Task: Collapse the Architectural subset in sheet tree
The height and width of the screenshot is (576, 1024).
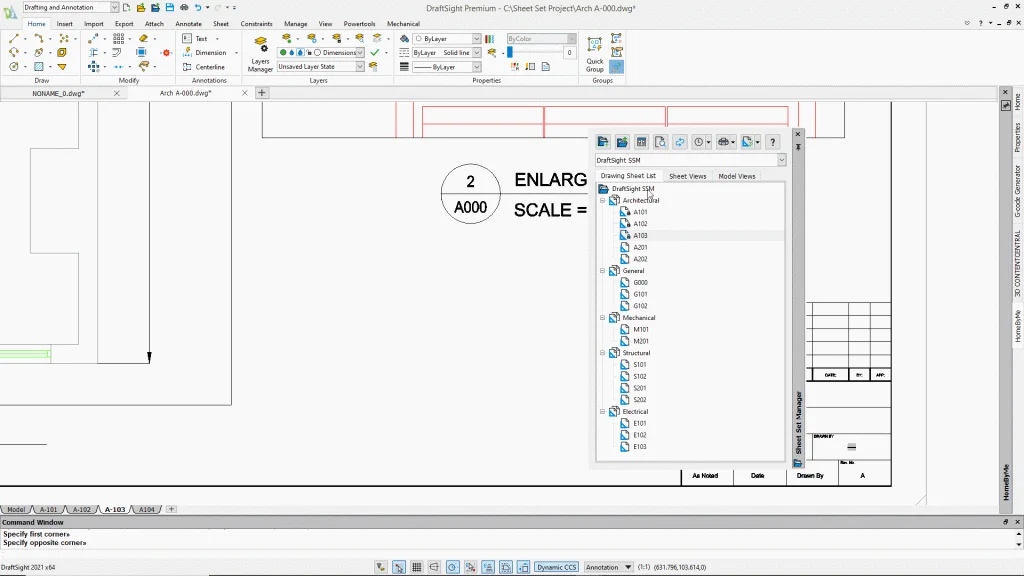Action: pyautogui.click(x=603, y=200)
